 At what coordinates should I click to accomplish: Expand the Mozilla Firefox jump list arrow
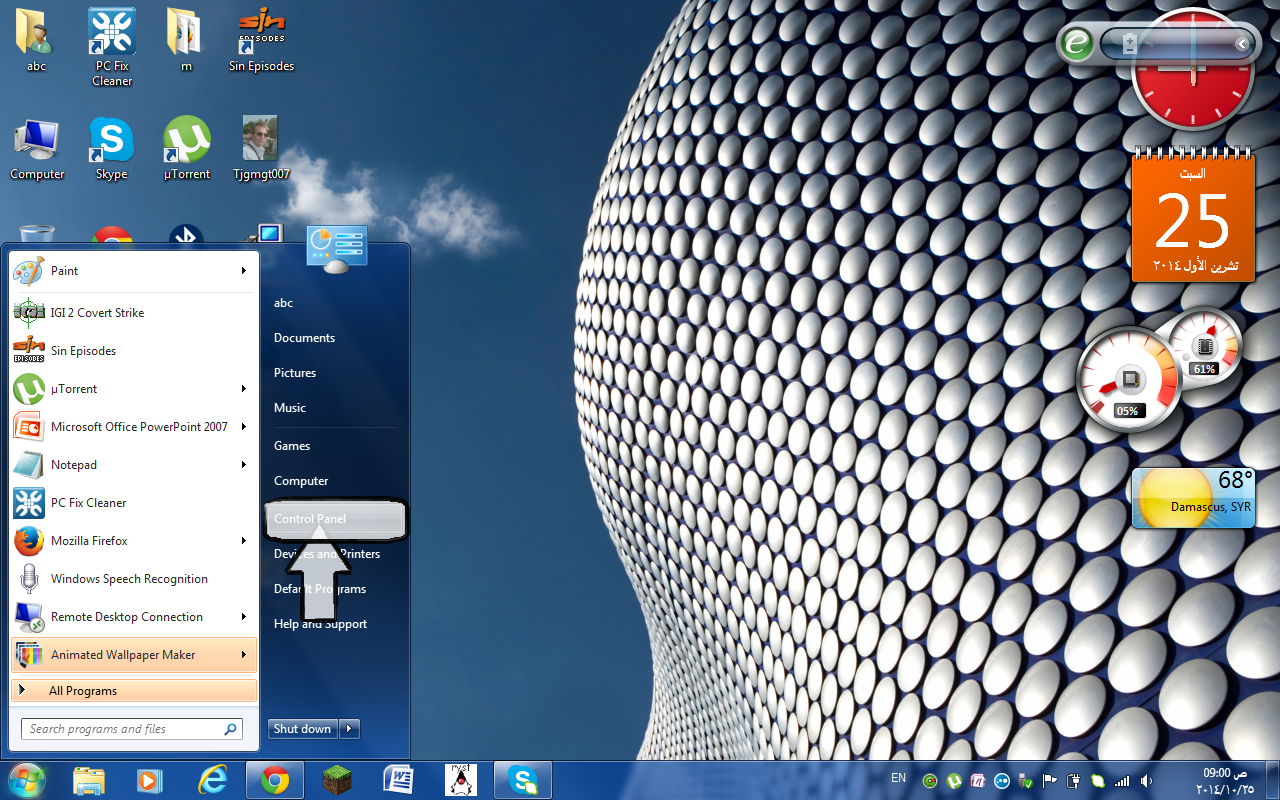(x=243, y=541)
